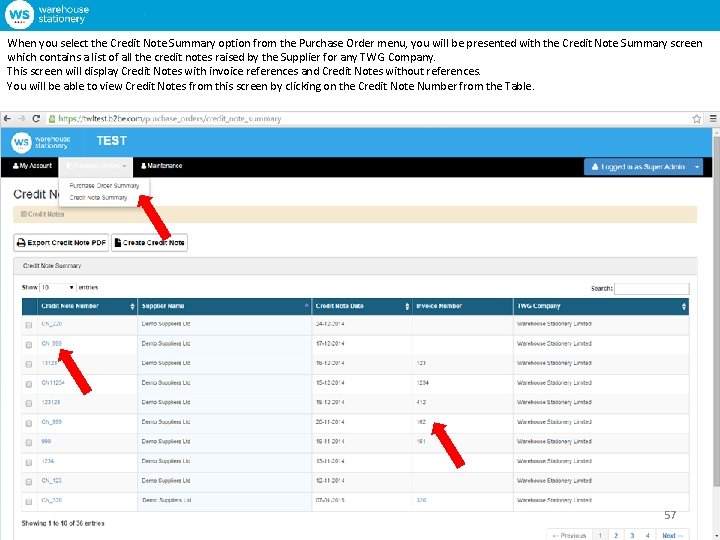Click the browser forward arrow
720x540 pixels.
click(x=22, y=118)
